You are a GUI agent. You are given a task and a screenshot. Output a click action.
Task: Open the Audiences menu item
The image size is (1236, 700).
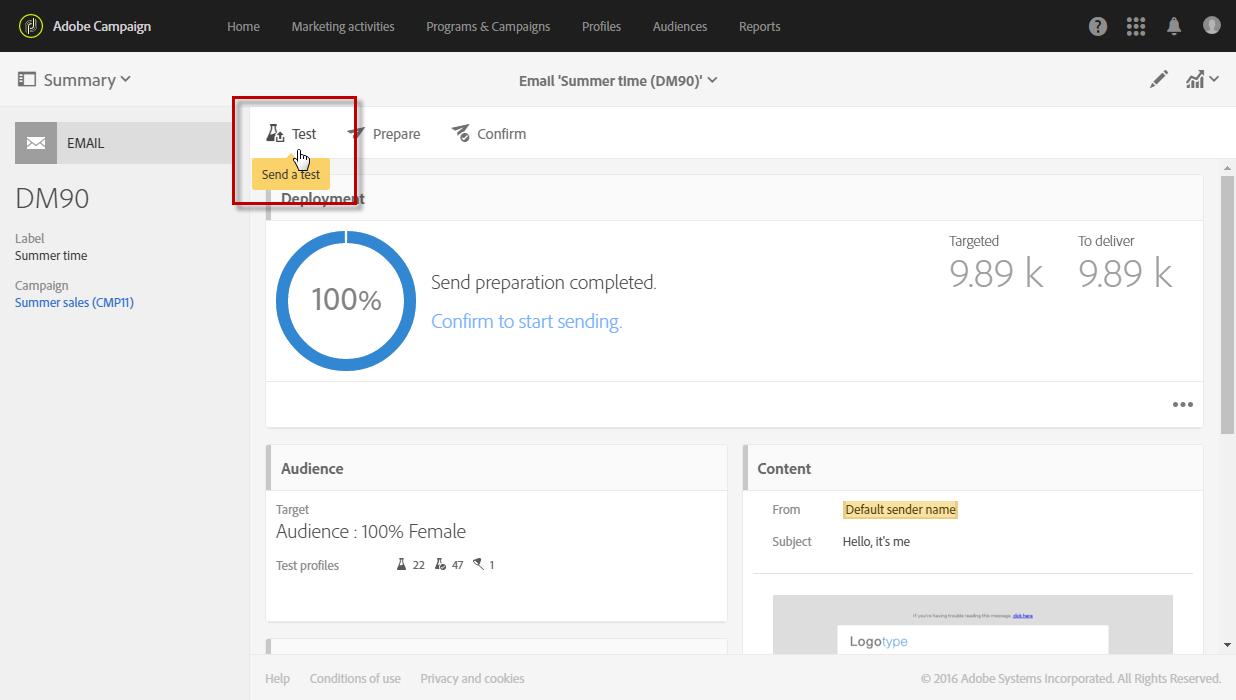[680, 27]
